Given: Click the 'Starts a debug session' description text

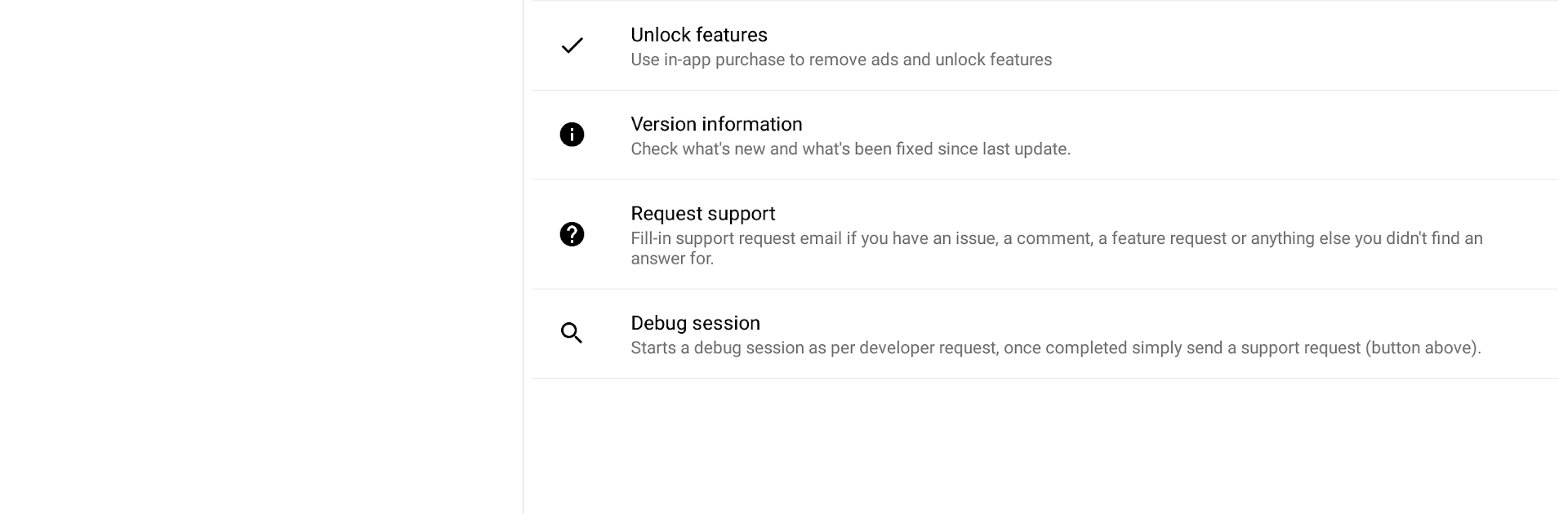Looking at the screenshot, I should tap(1056, 348).
